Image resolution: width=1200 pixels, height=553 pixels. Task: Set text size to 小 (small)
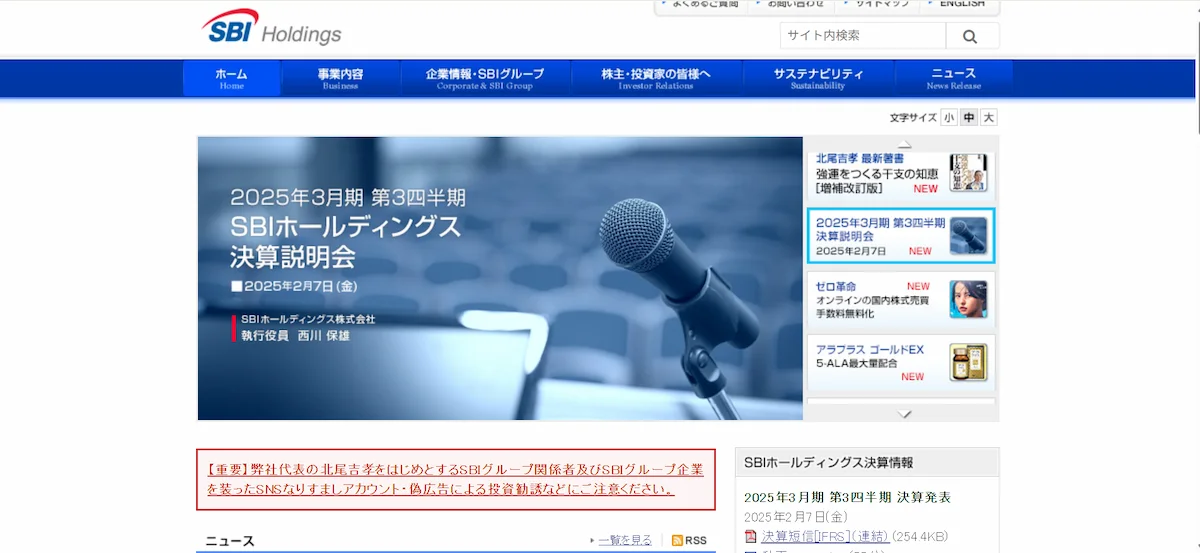click(948, 117)
